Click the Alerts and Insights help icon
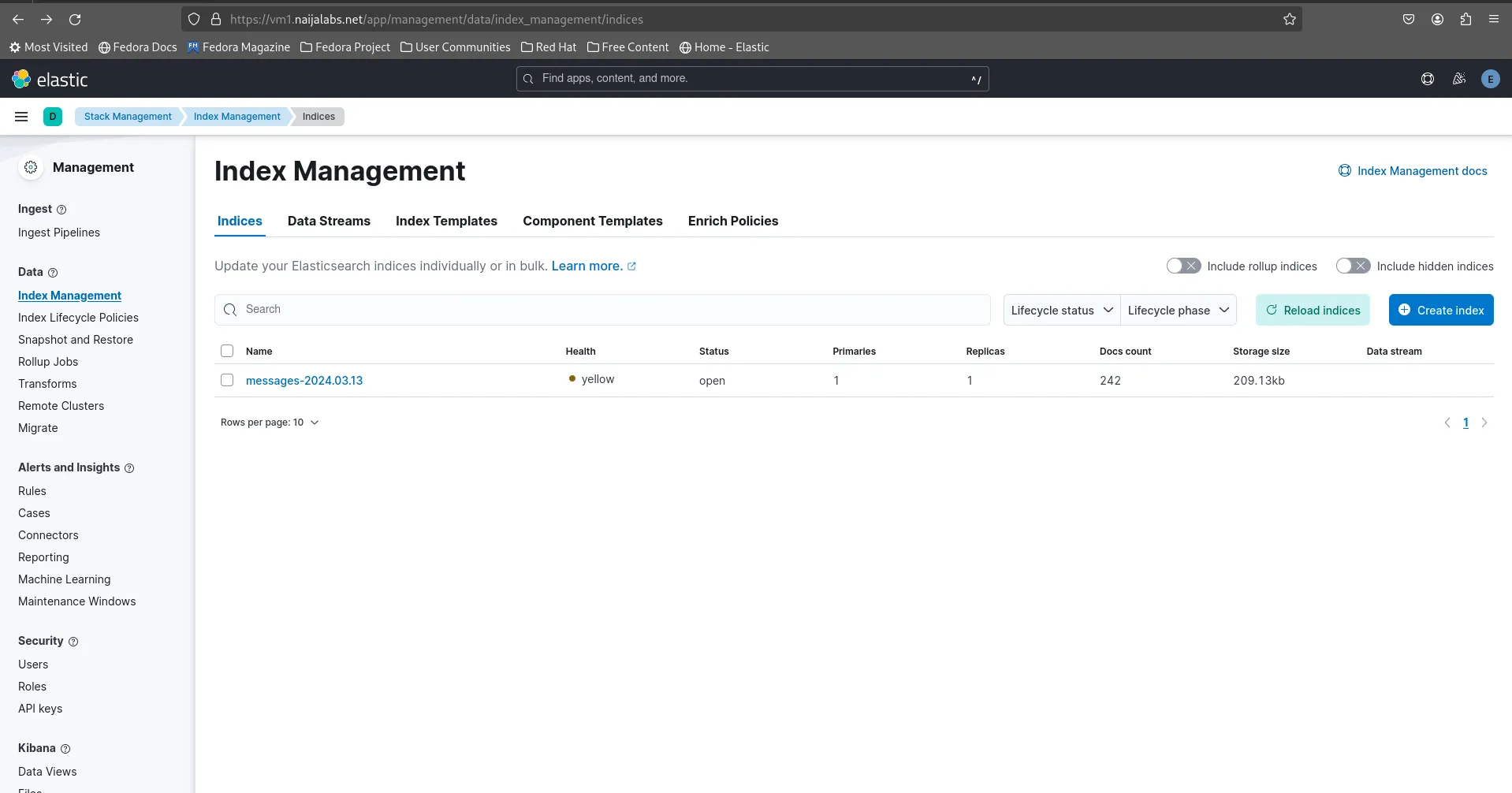This screenshot has height=793, width=1512. click(129, 468)
